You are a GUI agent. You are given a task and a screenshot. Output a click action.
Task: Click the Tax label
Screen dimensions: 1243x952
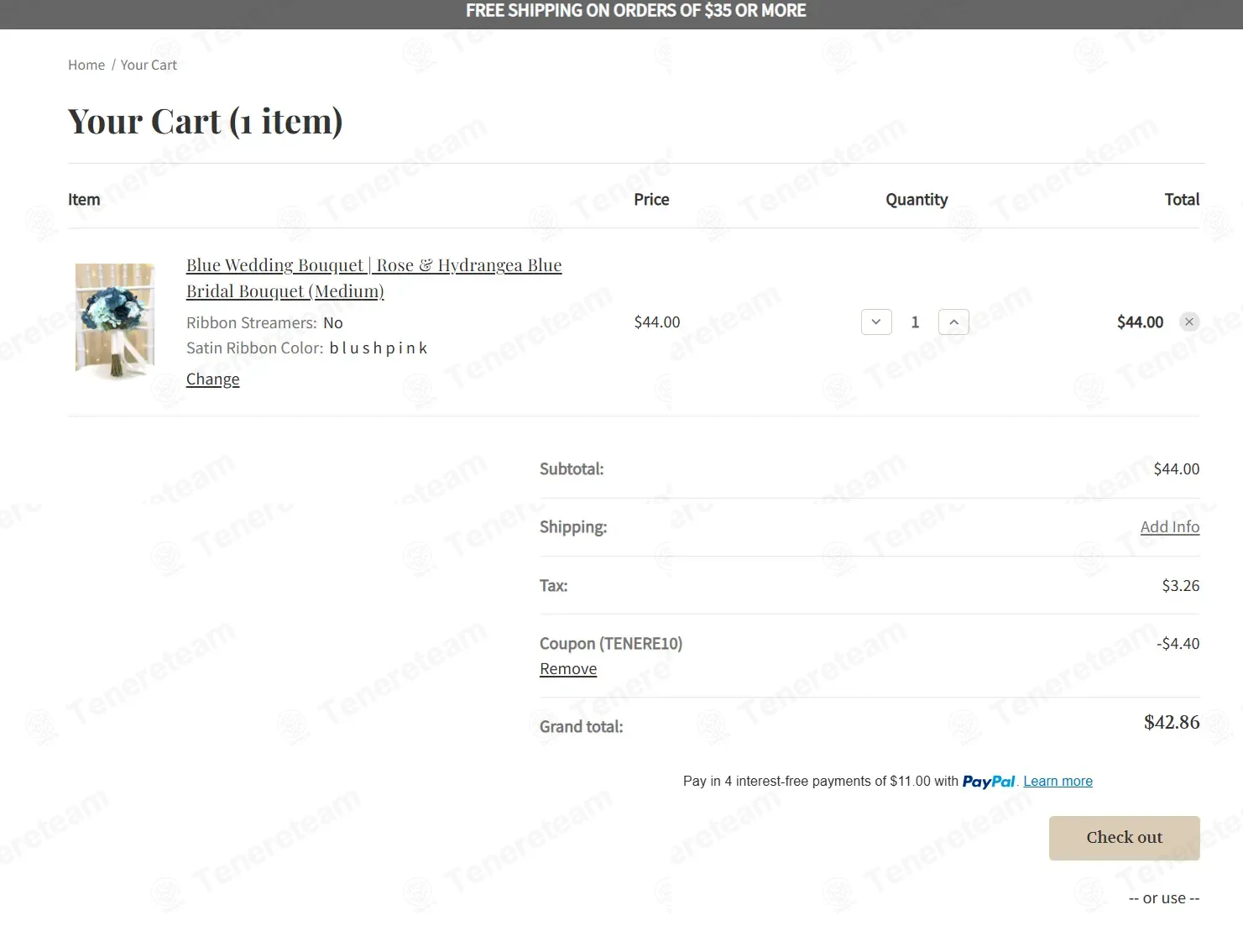point(553,585)
